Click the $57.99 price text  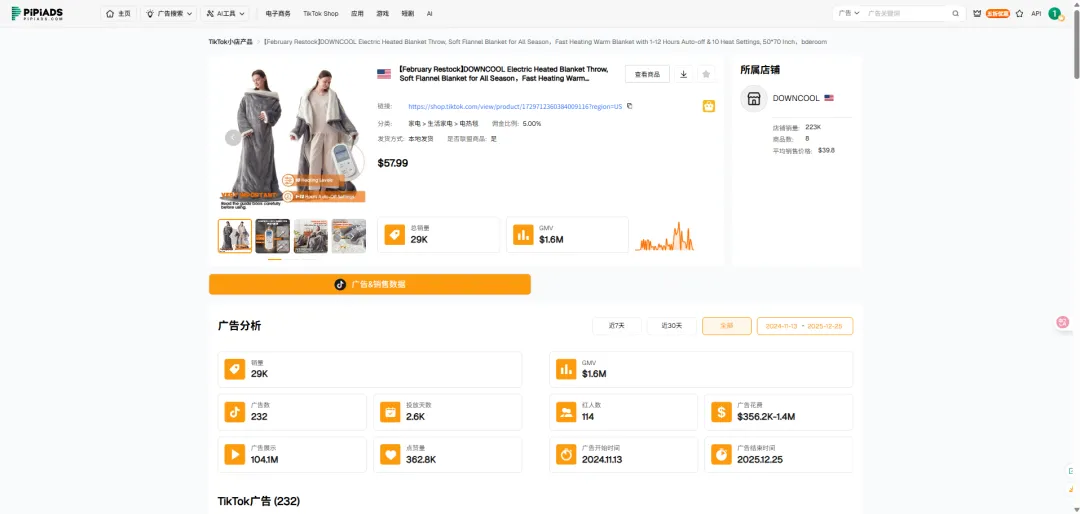[x=393, y=163]
